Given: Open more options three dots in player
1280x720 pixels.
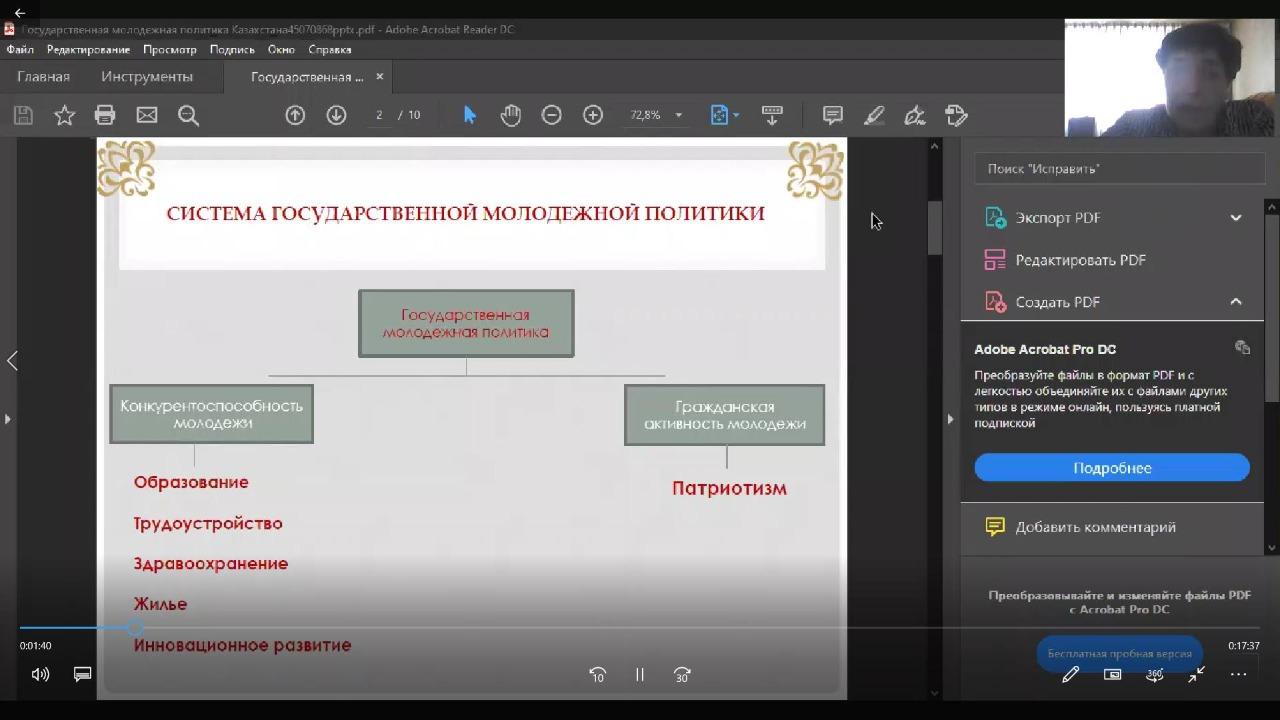Looking at the screenshot, I should coord(1238,675).
